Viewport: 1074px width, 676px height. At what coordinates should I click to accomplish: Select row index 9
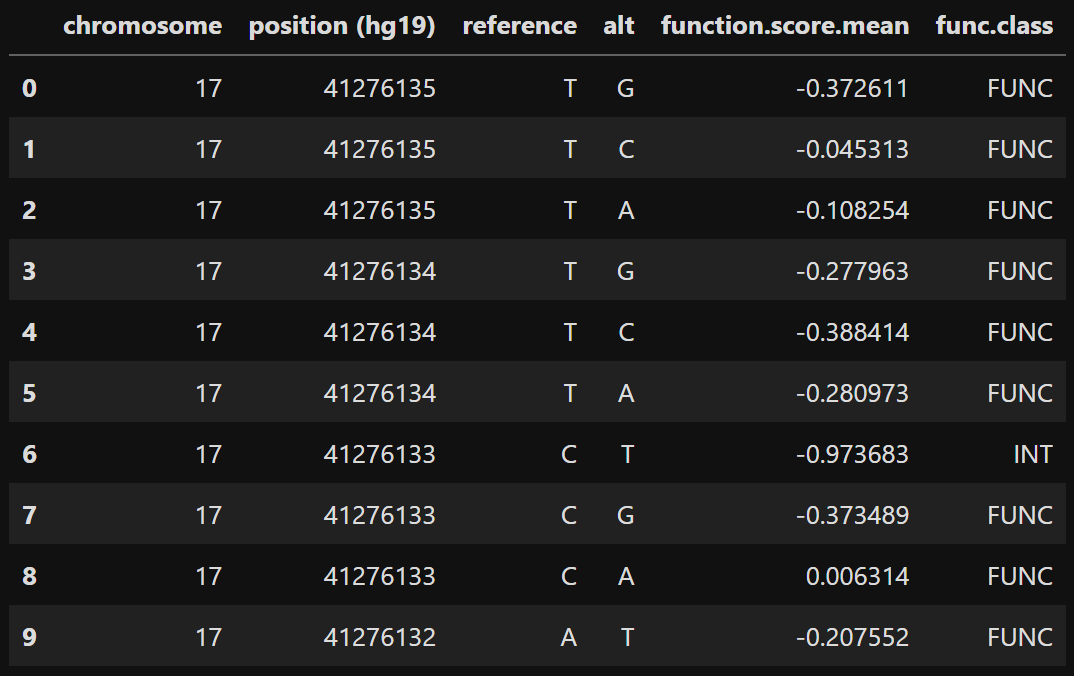(x=29, y=637)
